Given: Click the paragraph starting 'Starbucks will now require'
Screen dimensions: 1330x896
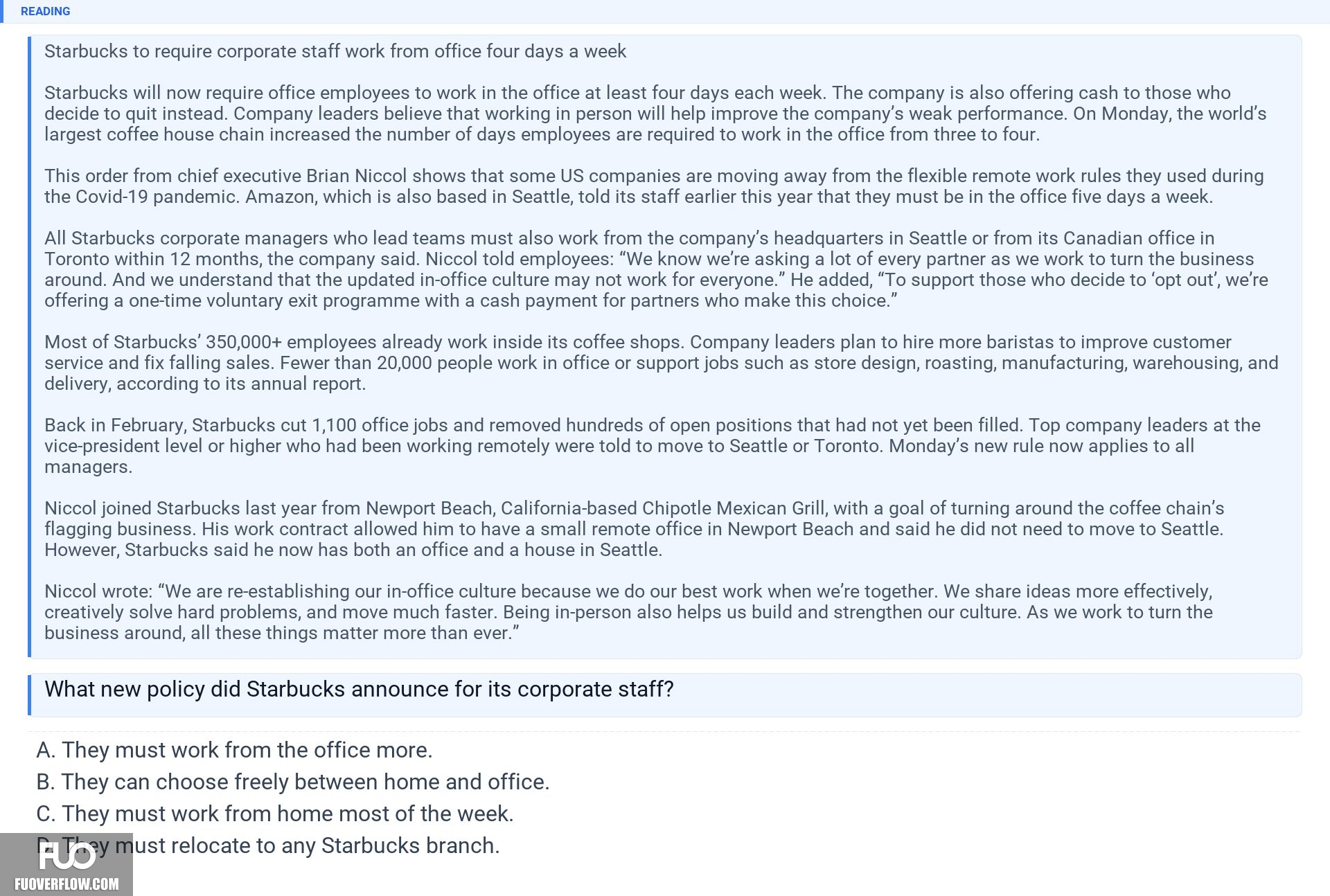Looking at the screenshot, I should (x=655, y=114).
